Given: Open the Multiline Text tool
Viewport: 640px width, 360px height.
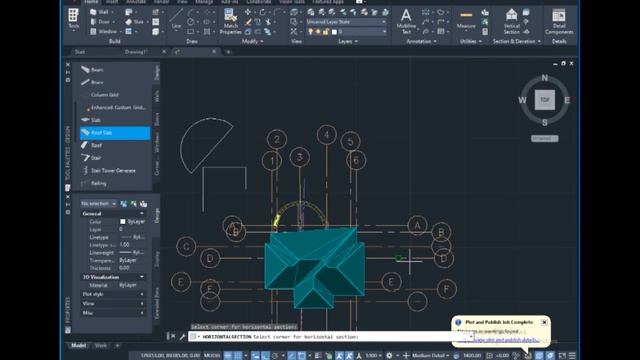Looking at the screenshot, I should (406, 21).
